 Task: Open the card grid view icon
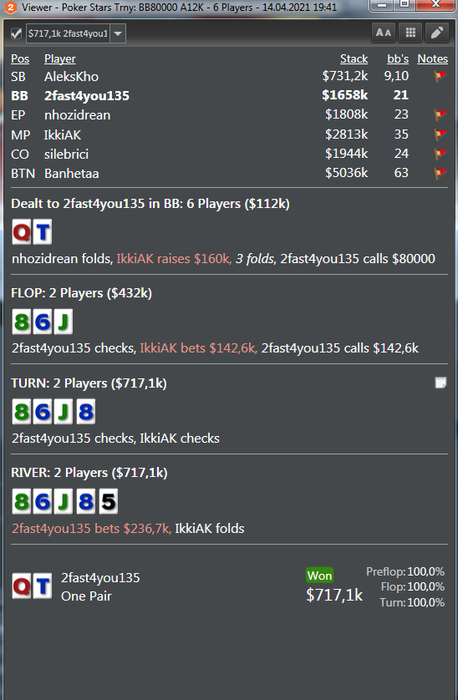point(410,33)
